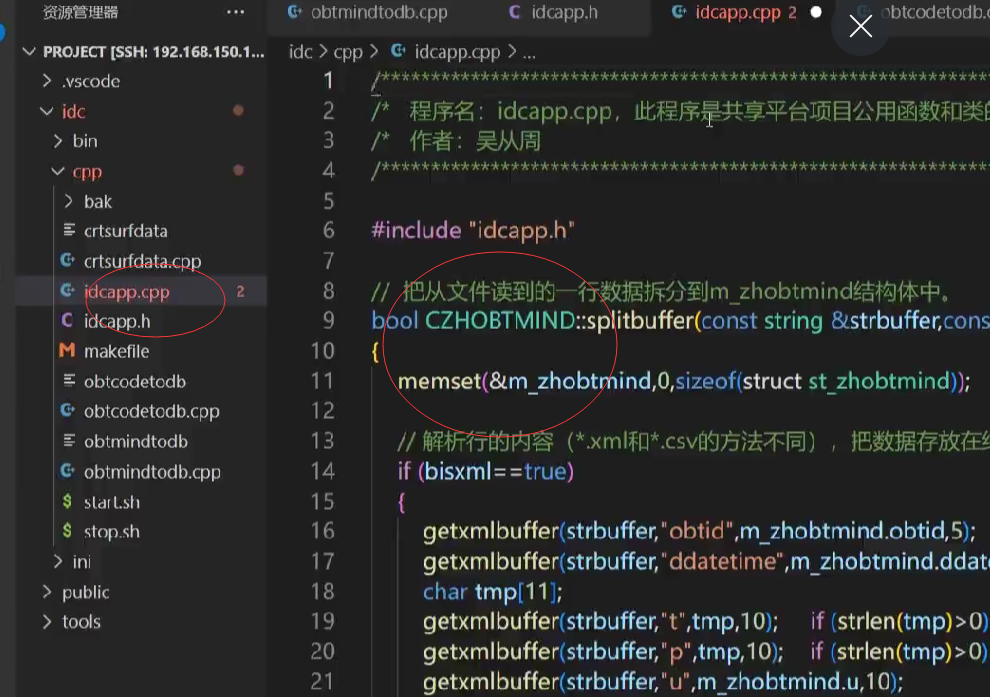Viewport: 990px width, 697px height.
Task: Switch to idcapp.cpp editor tab
Action: [737, 12]
